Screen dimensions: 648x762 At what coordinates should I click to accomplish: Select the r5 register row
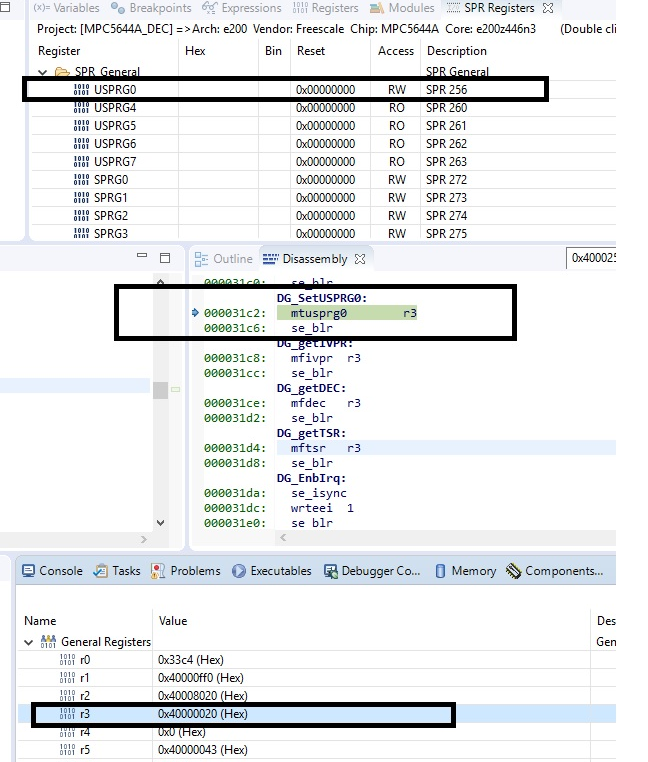point(317,749)
